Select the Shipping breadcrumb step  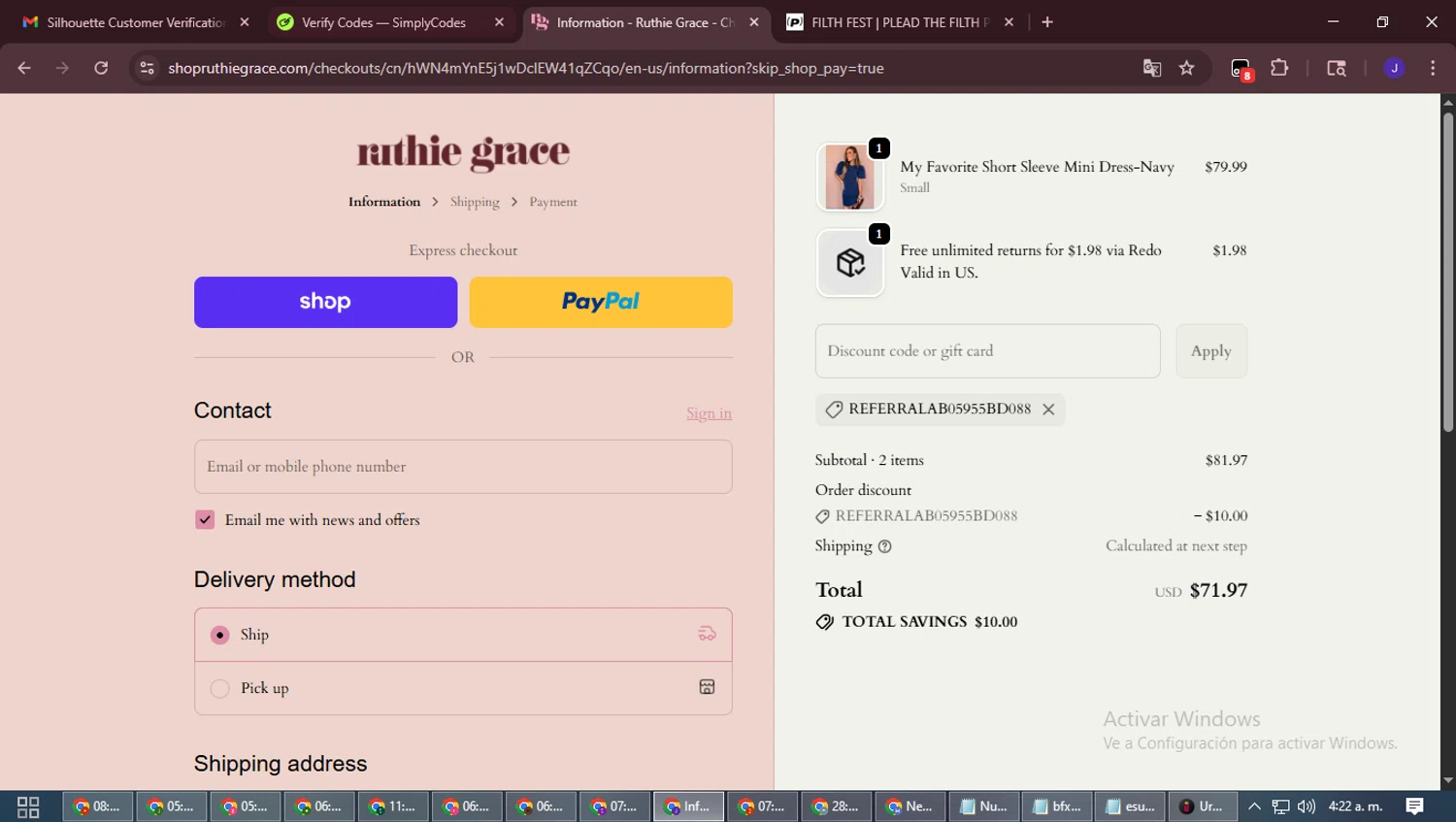click(x=475, y=202)
